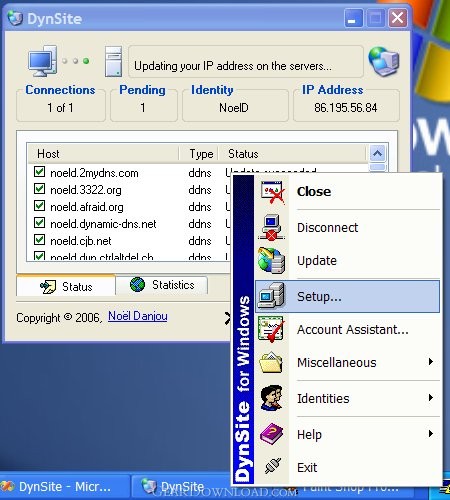Screen dimensions: 450x500
Task: Open the Identities menu entry
Action: 348,398
